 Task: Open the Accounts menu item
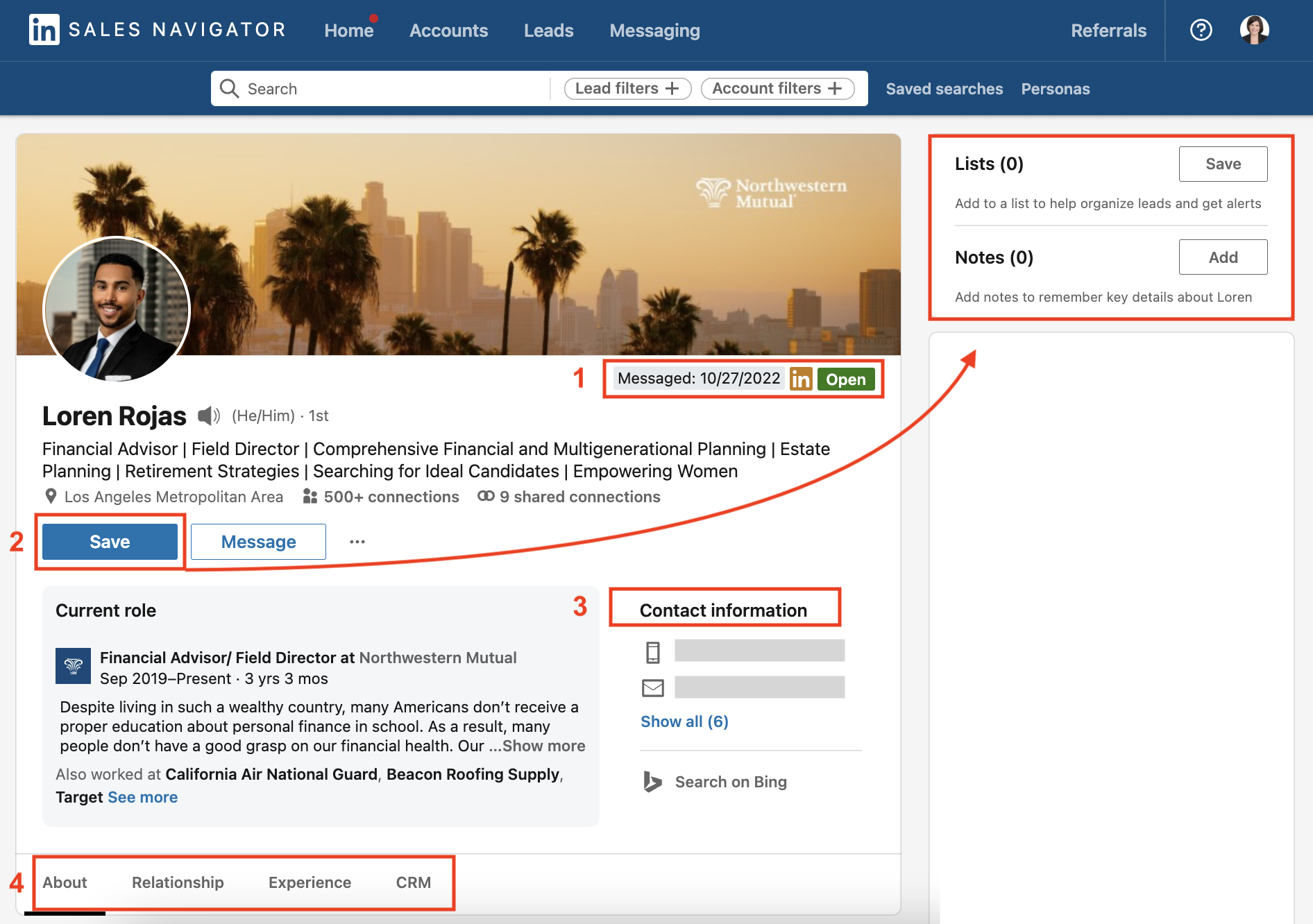point(449,31)
